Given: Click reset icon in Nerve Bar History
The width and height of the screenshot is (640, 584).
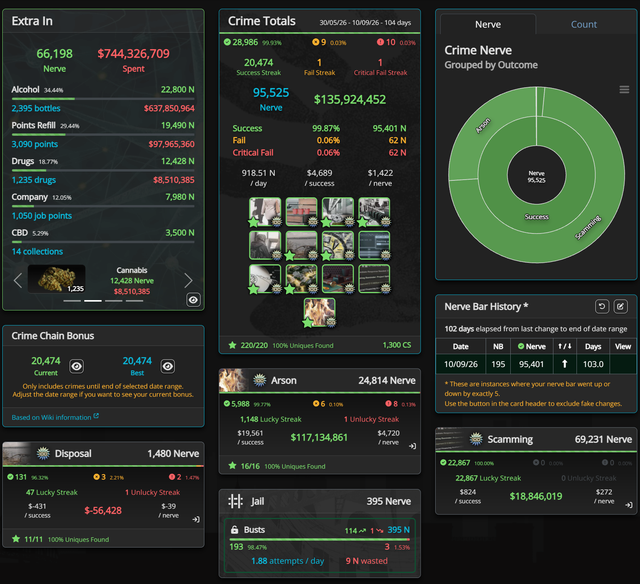Looking at the screenshot, I should coord(602,306).
